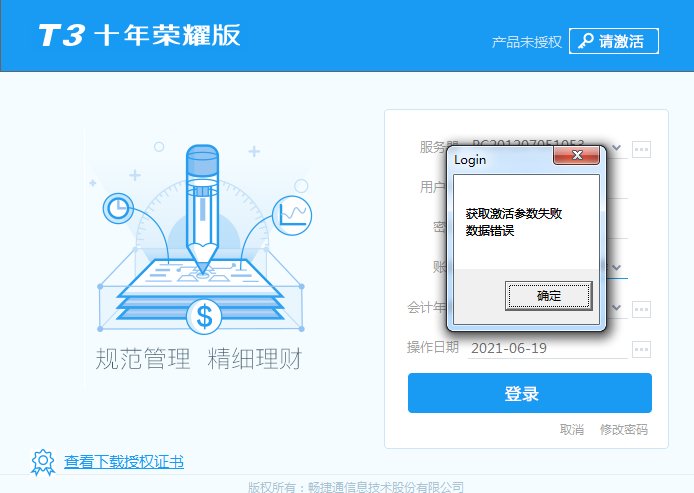Viewport: 694px width, 493px height.
Task: Click the blue 登录 login button
Action: [529, 393]
